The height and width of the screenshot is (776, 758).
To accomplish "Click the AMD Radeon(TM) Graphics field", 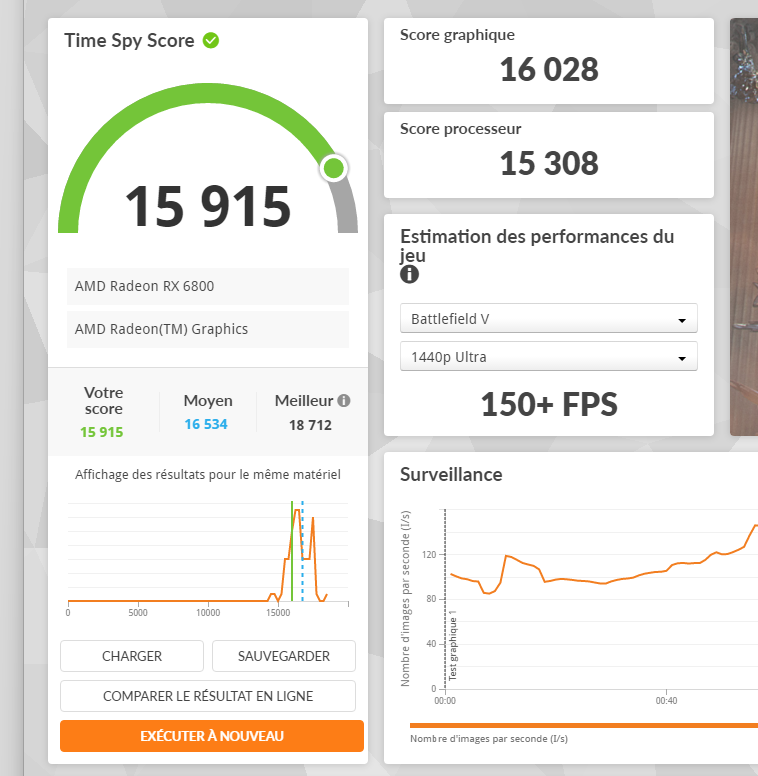I will [x=208, y=329].
